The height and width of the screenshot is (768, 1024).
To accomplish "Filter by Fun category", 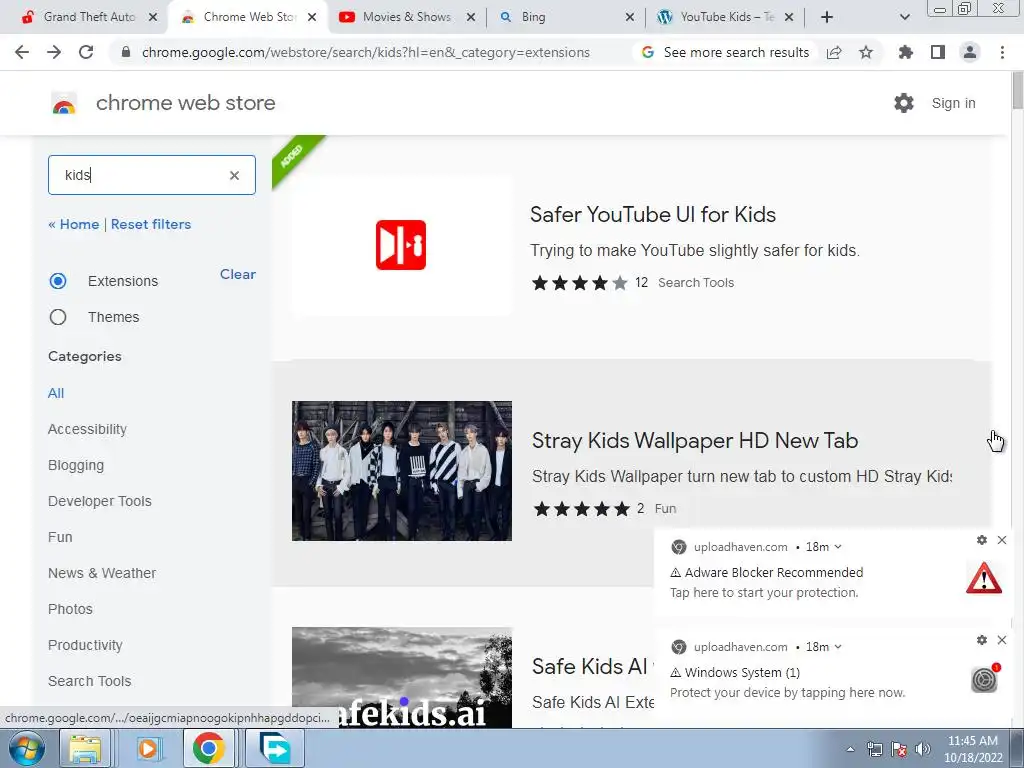I will point(60,537).
